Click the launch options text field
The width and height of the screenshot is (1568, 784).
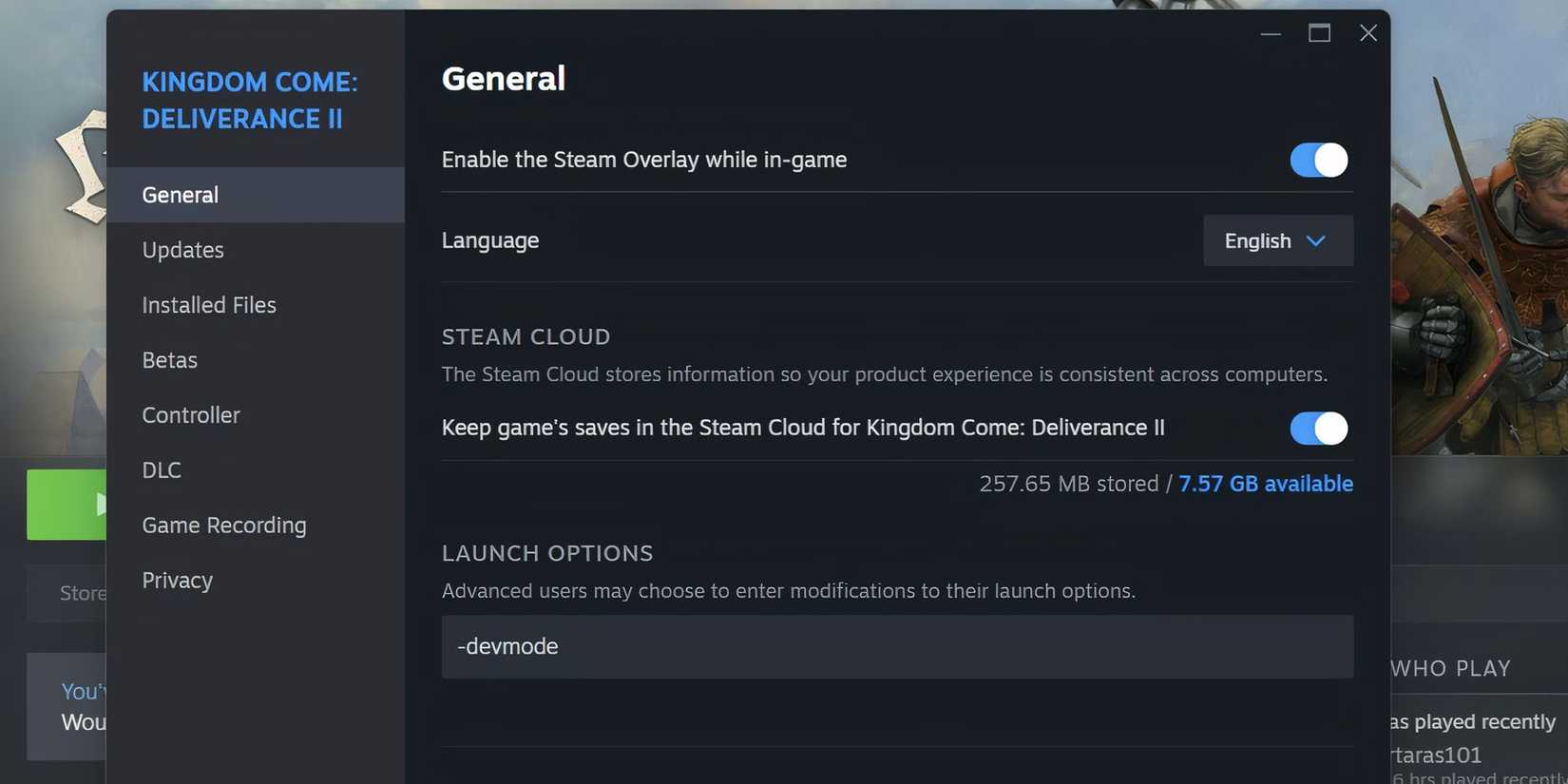pyautogui.click(x=896, y=646)
